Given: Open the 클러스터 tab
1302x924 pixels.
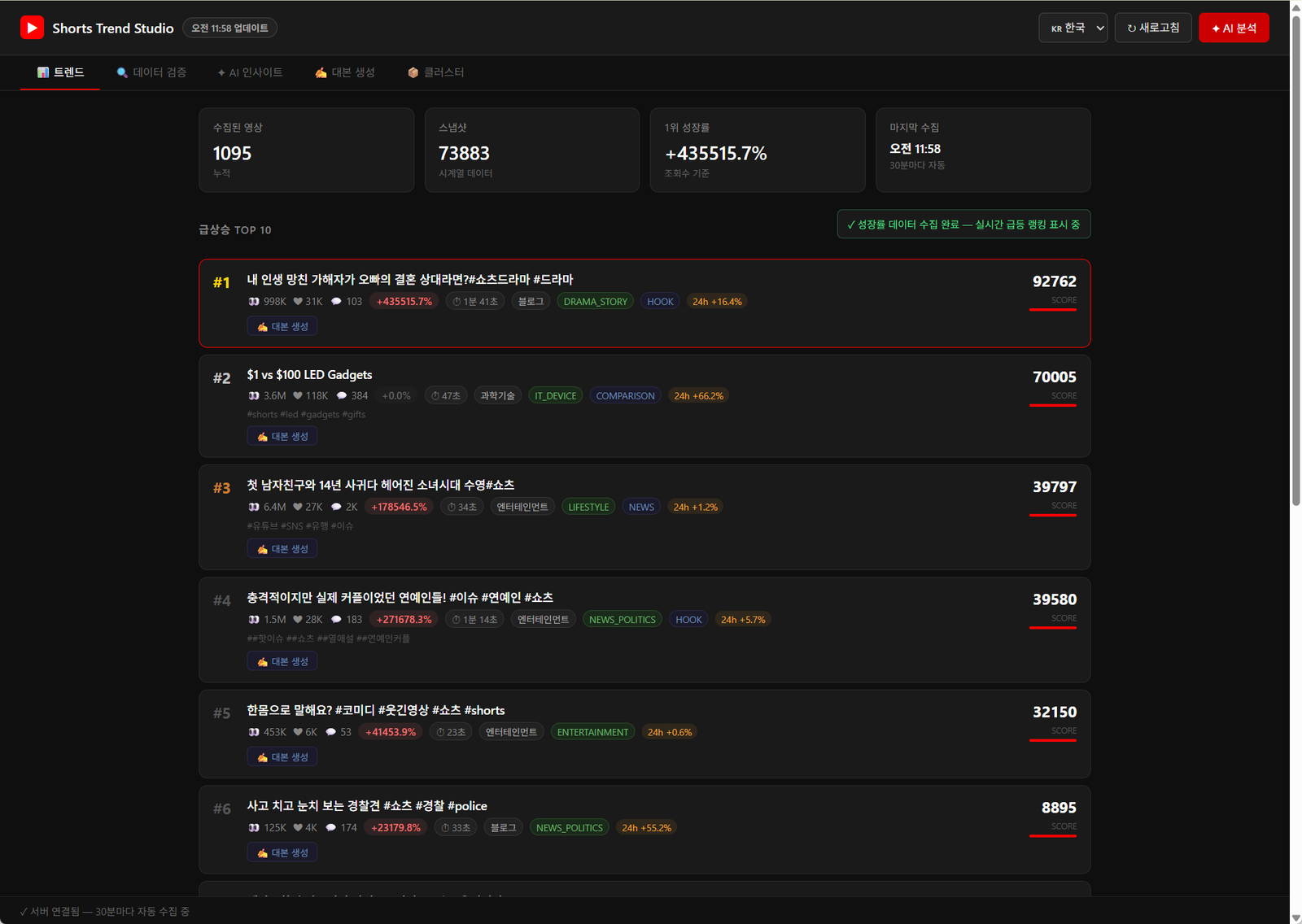Looking at the screenshot, I should pos(435,72).
